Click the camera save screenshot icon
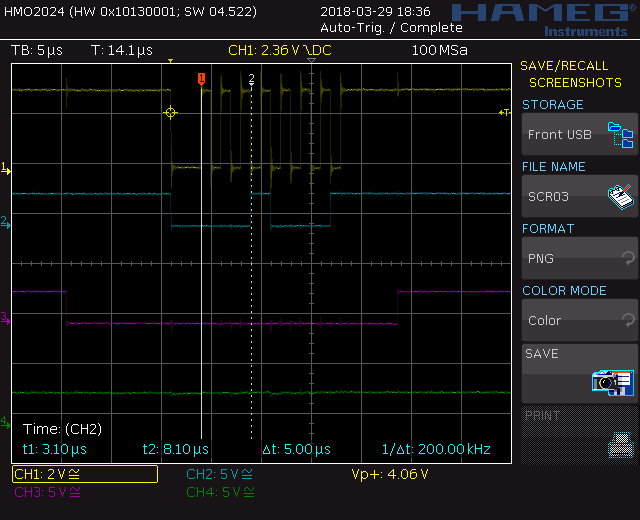The height and width of the screenshot is (520, 640). tap(613, 382)
